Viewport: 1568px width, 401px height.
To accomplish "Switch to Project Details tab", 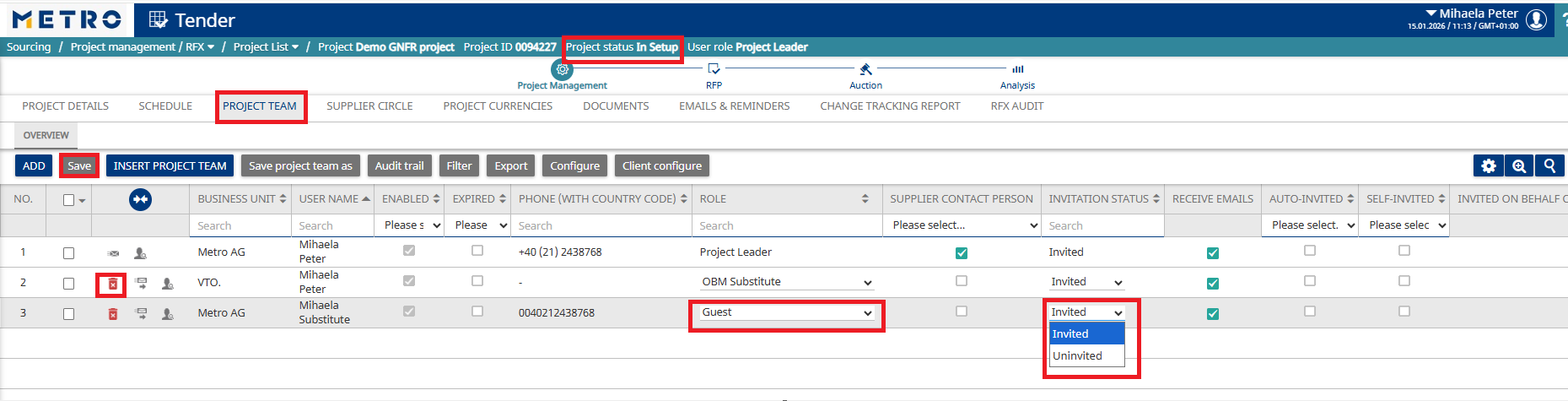I will pyautogui.click(x=66, y=106).
